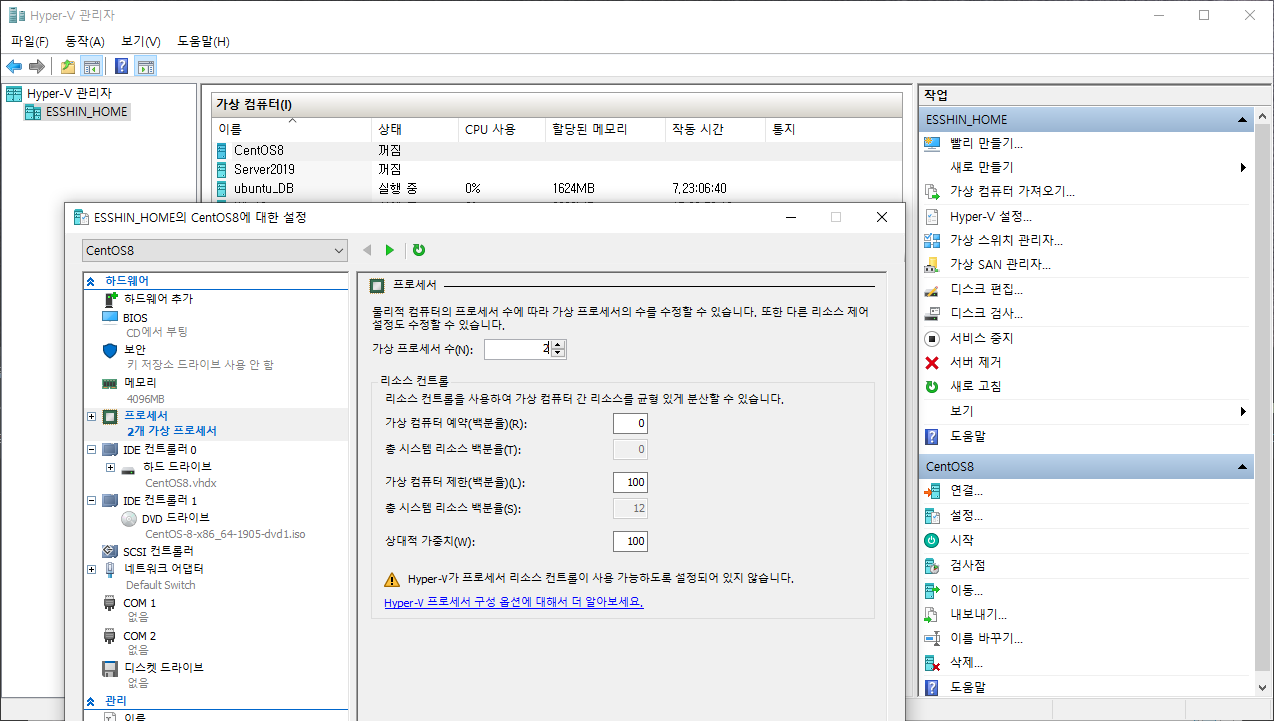Collapse the IDE 컨트롤러 0 tree node
This screenshot has width=1274, height=721.
pyautogui.click(x=92, y=449)
